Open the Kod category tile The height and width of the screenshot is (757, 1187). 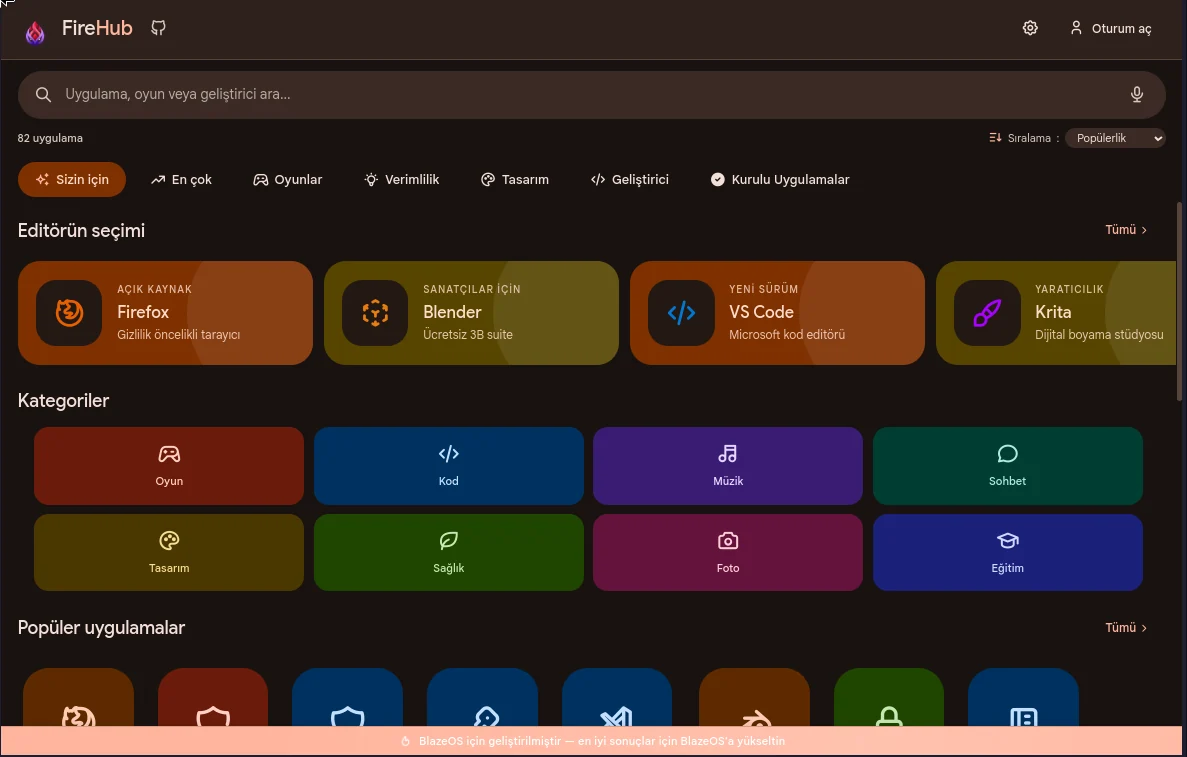point(449,466)
